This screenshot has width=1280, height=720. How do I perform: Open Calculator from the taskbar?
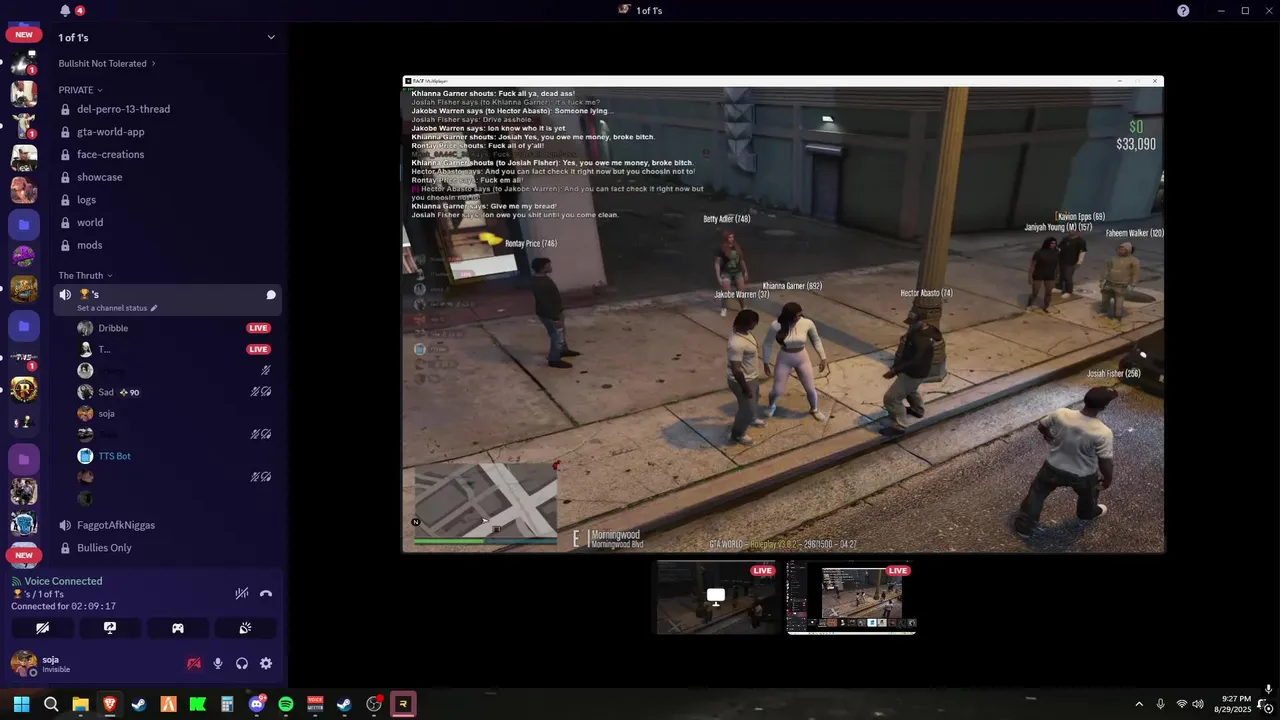click(x=227, y=704)
